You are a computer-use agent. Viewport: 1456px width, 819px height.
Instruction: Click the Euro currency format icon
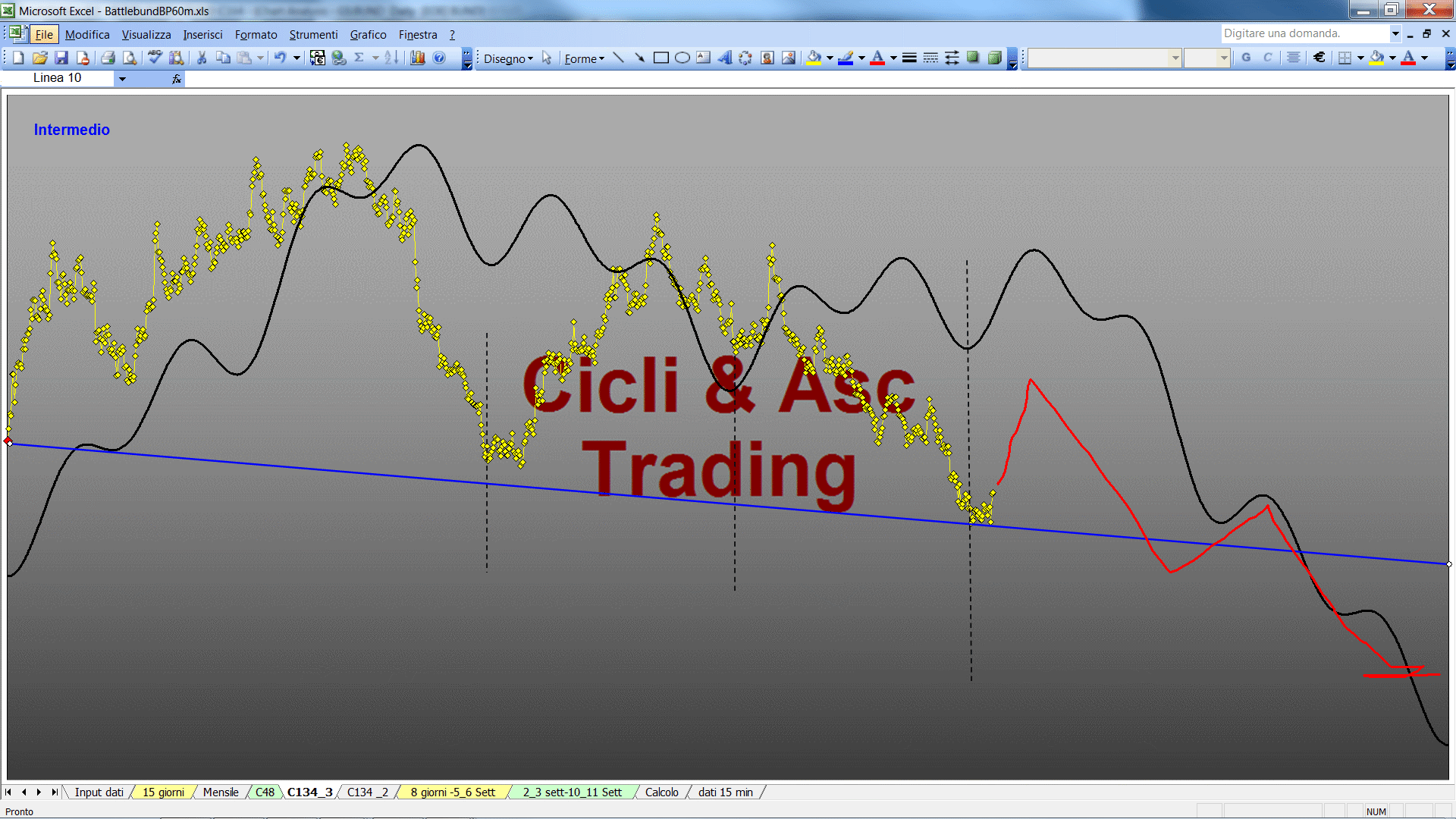(x=1319, y=58)
